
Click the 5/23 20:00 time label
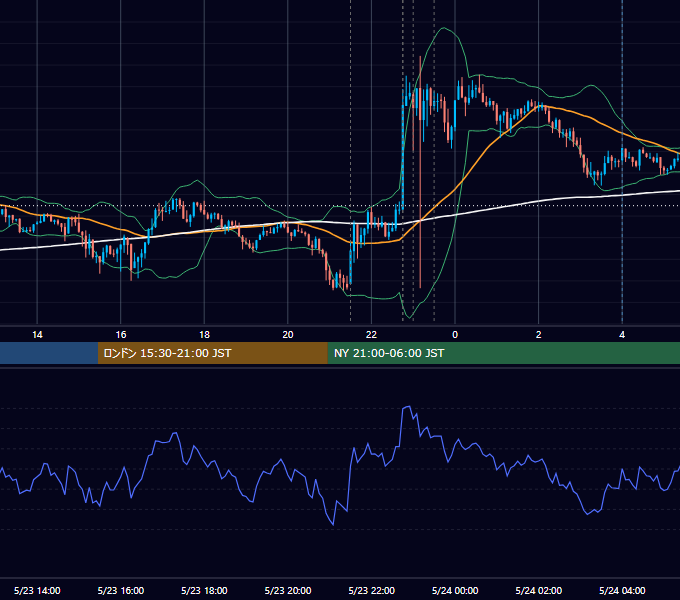pos(288,590)
